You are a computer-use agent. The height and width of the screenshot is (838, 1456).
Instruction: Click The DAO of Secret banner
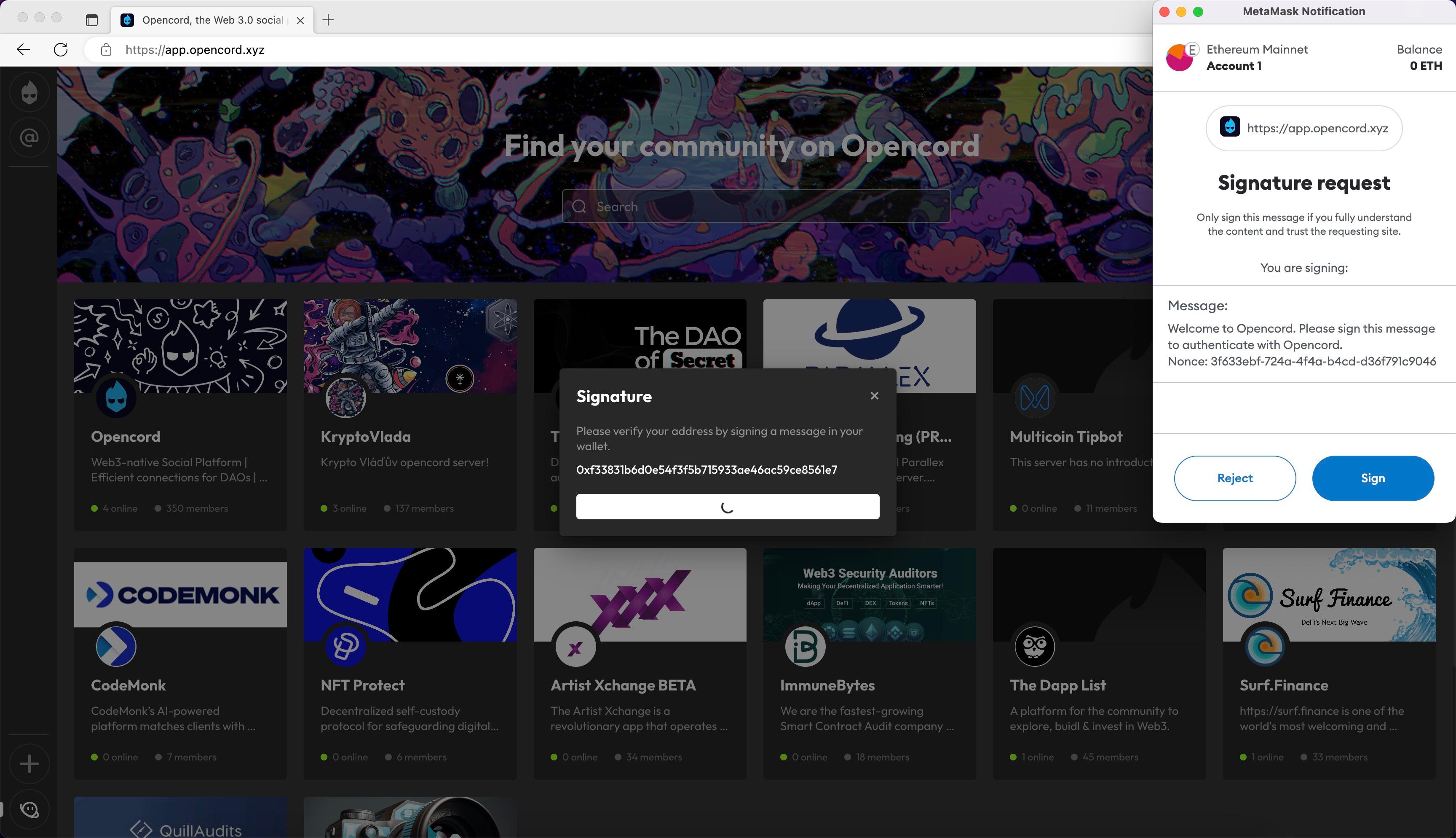[640, 334]
